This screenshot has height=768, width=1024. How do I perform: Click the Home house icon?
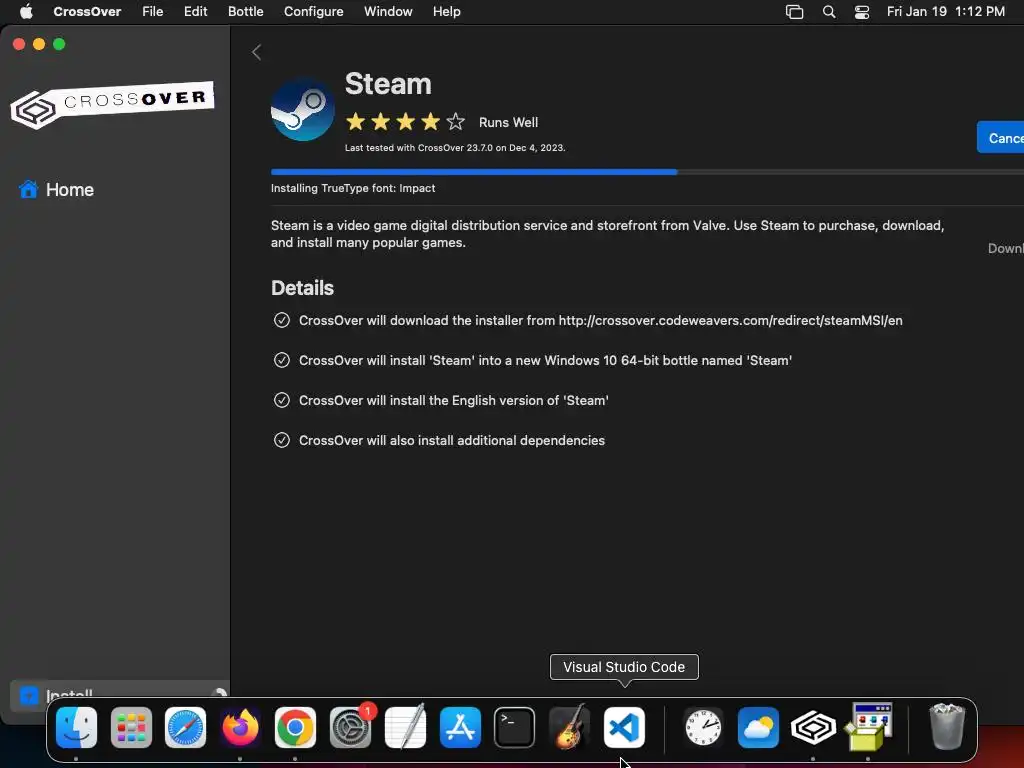28,189
